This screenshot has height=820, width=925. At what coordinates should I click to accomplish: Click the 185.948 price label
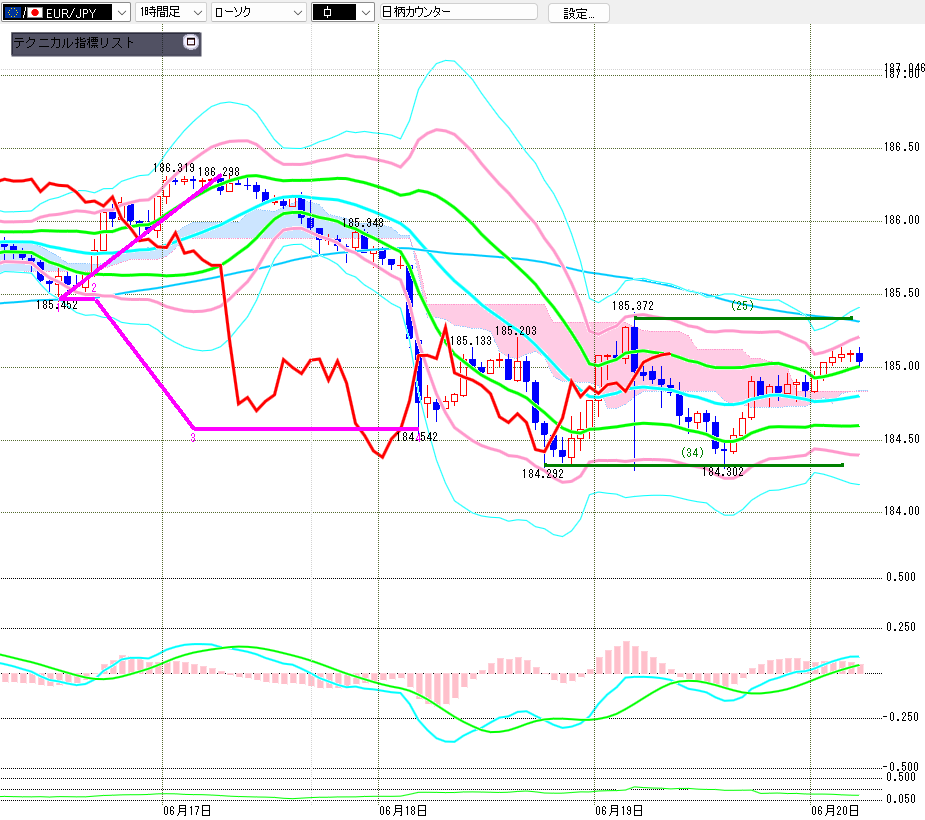click(x=363, y=222)
